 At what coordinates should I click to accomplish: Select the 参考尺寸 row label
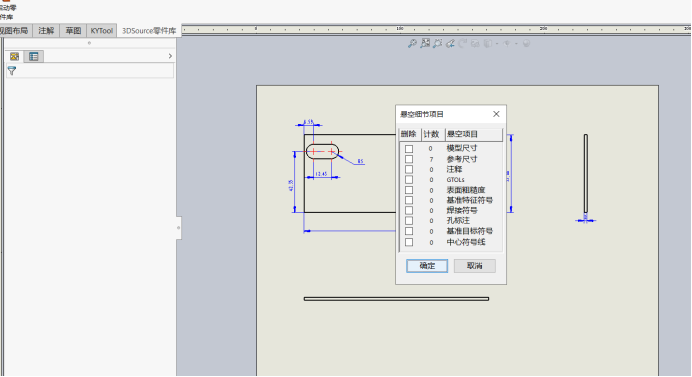click(462, 159)
